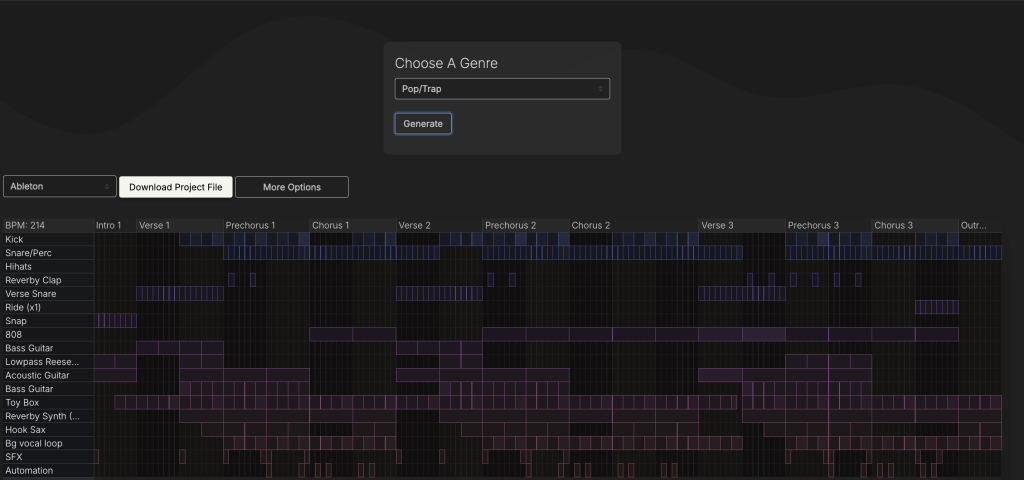Click the Generate button
Screen dimensions: 1024x480
423,123
